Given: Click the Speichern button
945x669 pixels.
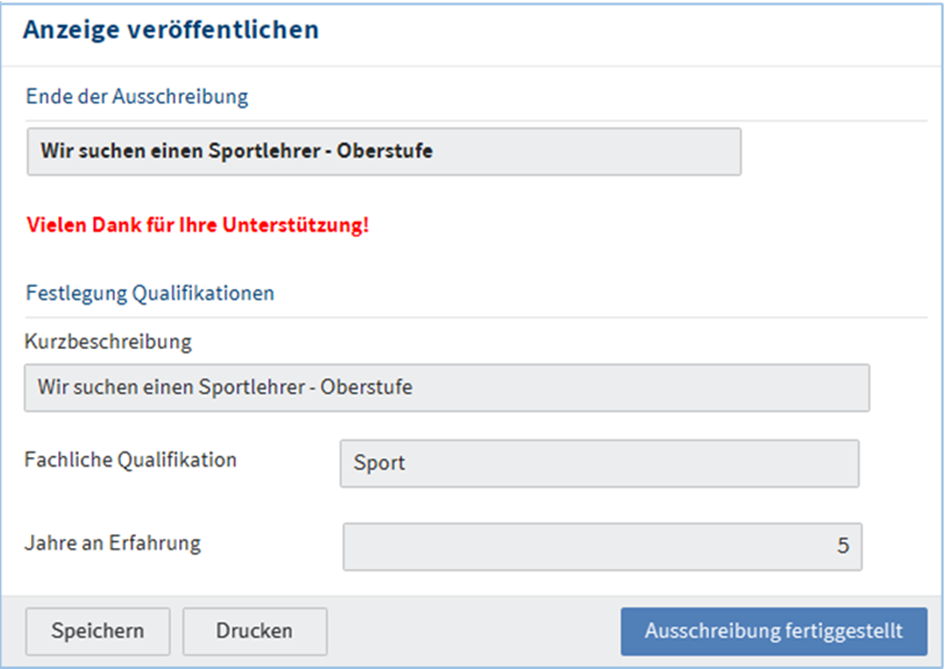Looking at the screenshot, I should click(x=97, y=631).
